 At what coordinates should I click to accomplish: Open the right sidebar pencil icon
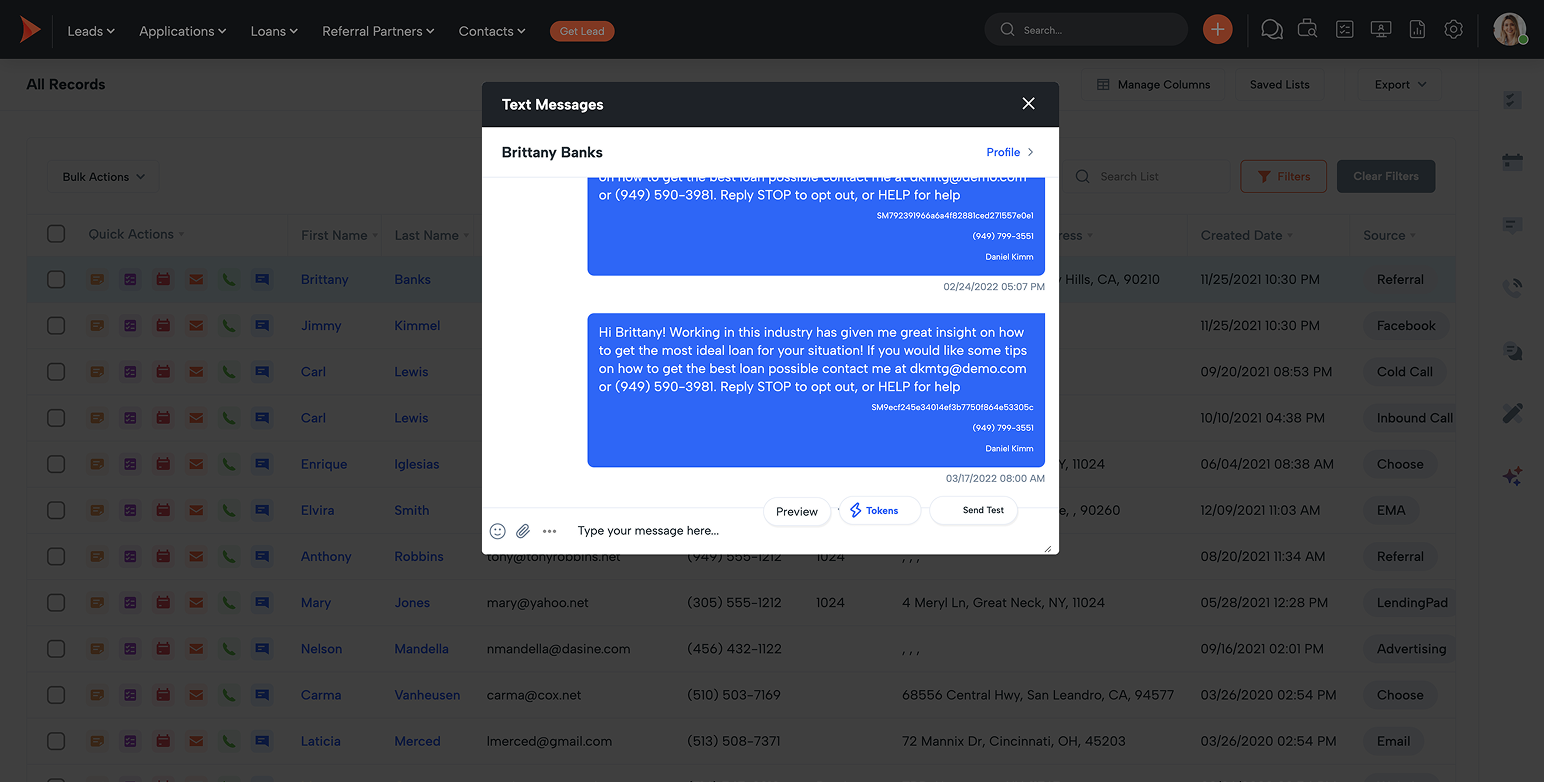(x=1512, y=413)
